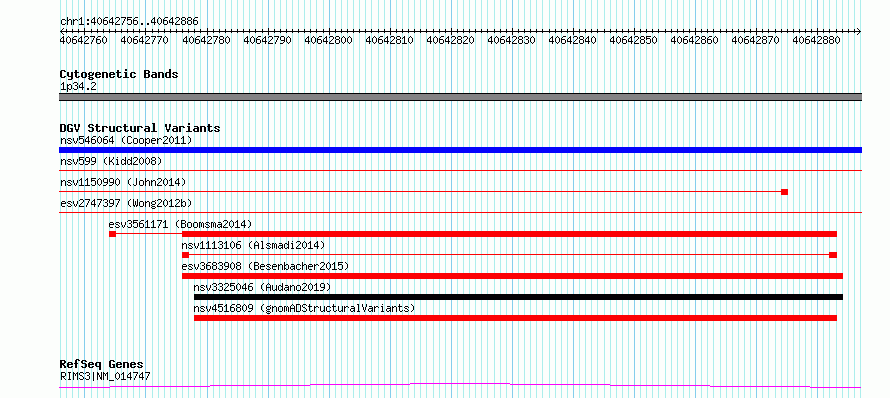Screen dimensions: 890x398
Task: Click ruler position 40642820
Action: coord(450,40)
